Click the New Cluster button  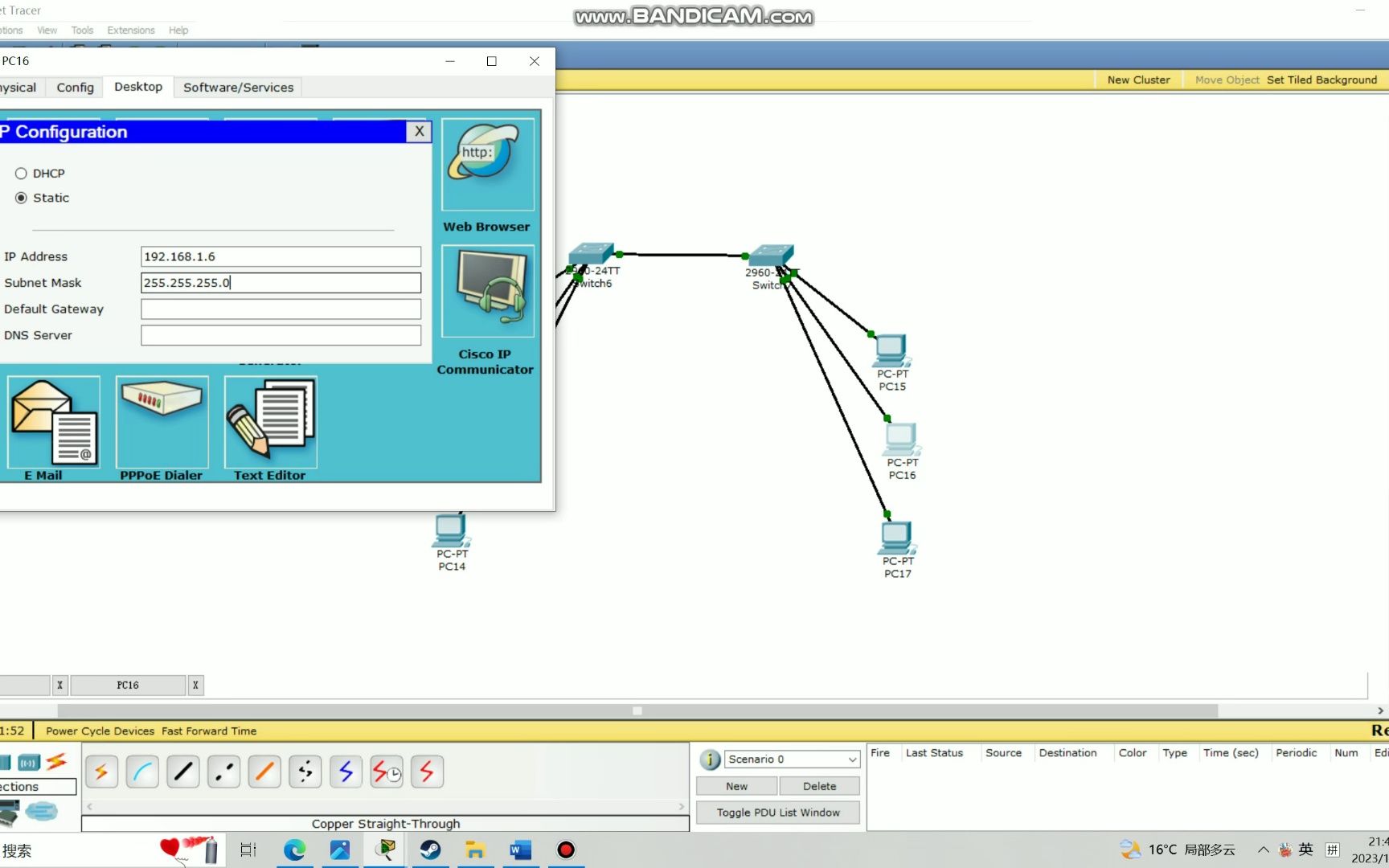pos(1138,80)
